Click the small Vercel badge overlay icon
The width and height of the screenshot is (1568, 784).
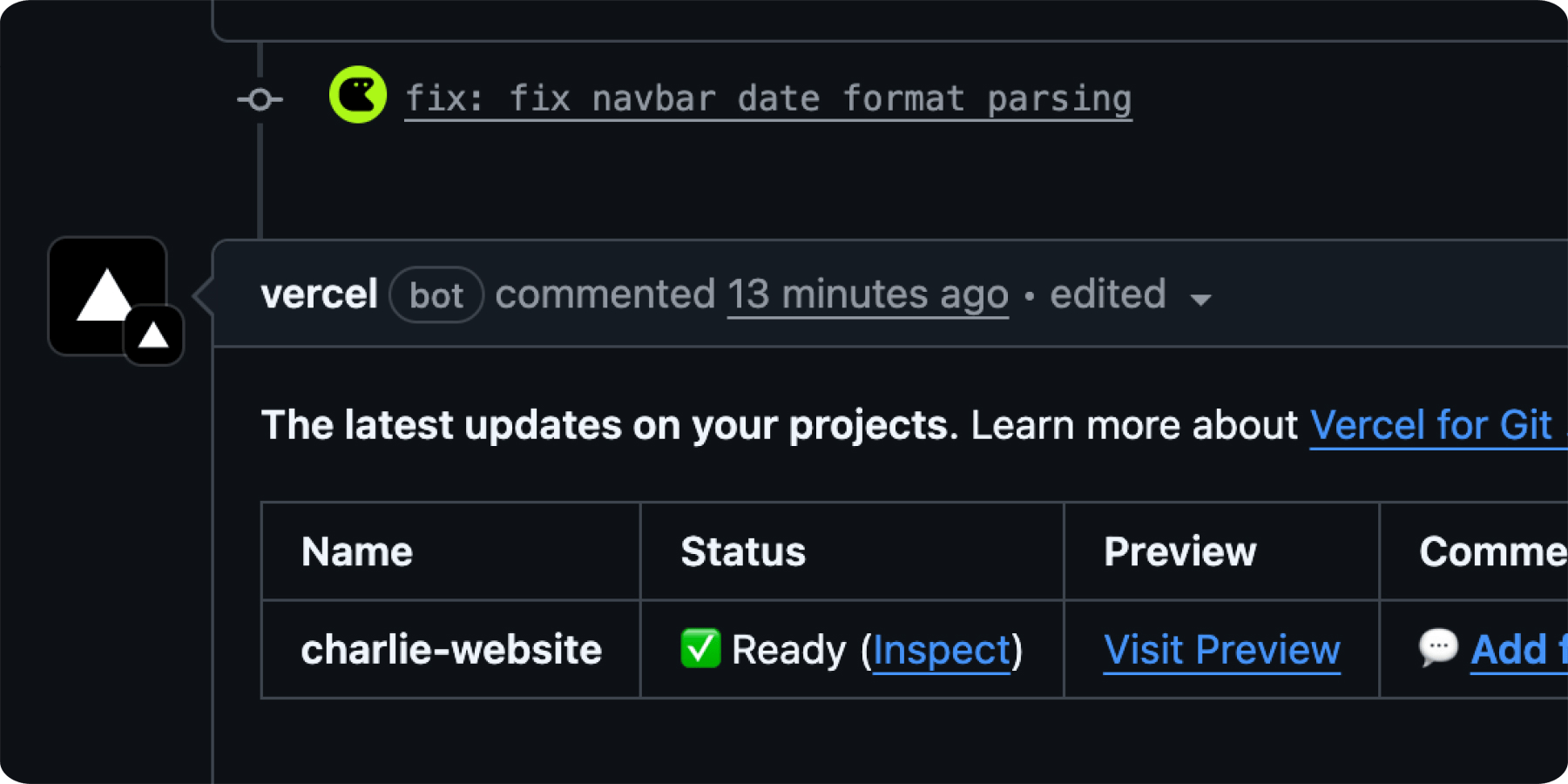154,335
